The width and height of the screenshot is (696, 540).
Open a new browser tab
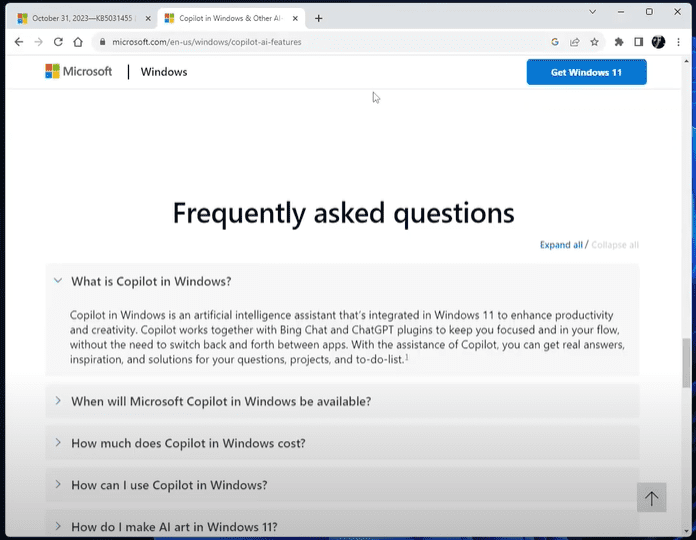[x=319, y=17]
